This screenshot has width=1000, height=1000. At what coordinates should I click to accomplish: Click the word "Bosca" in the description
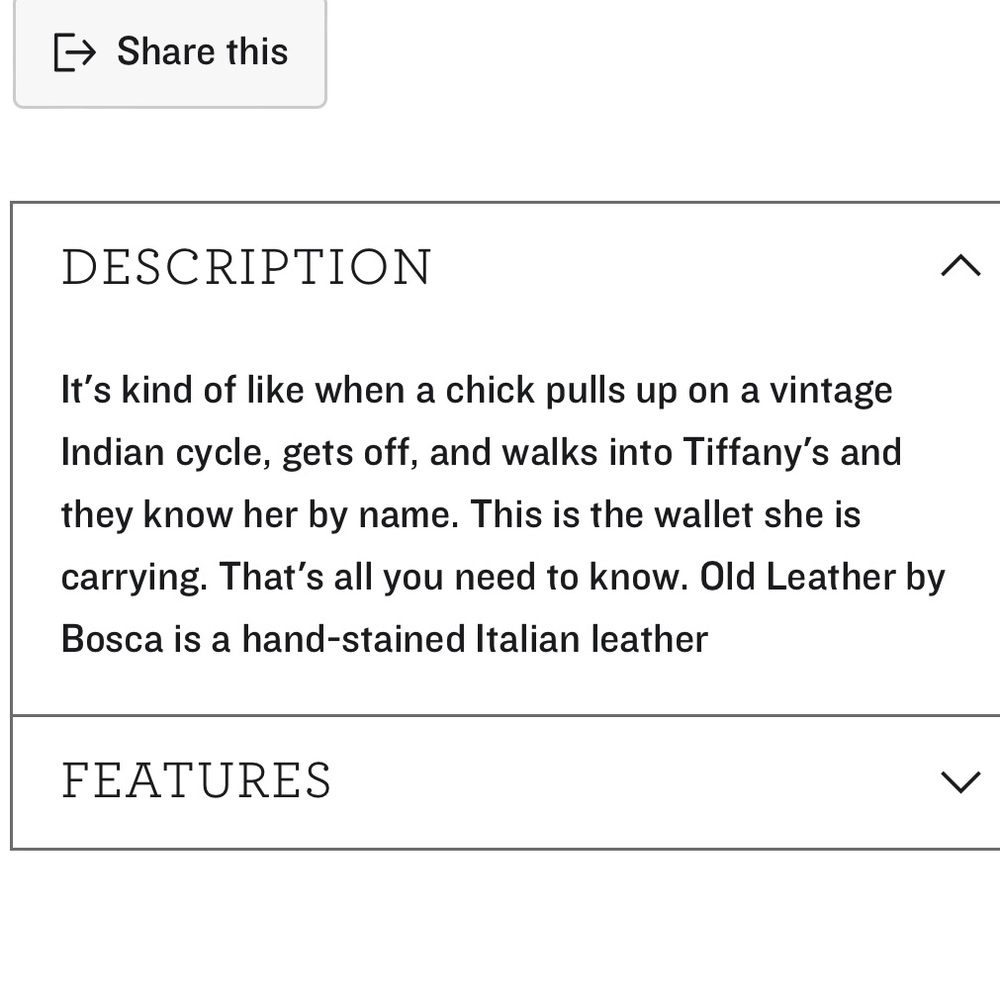point(112,639)
